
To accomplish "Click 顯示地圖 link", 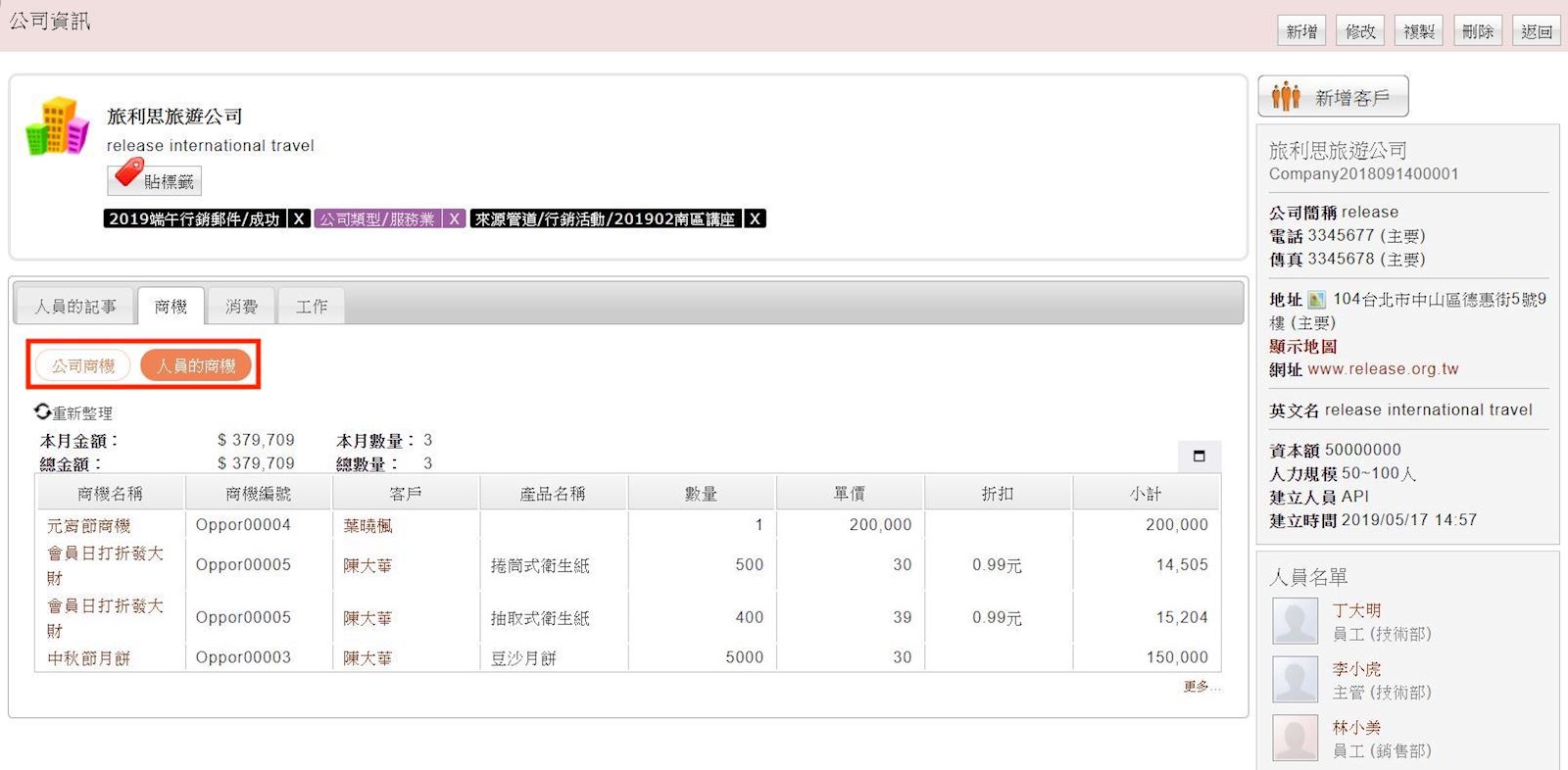I will point(1302,346).
